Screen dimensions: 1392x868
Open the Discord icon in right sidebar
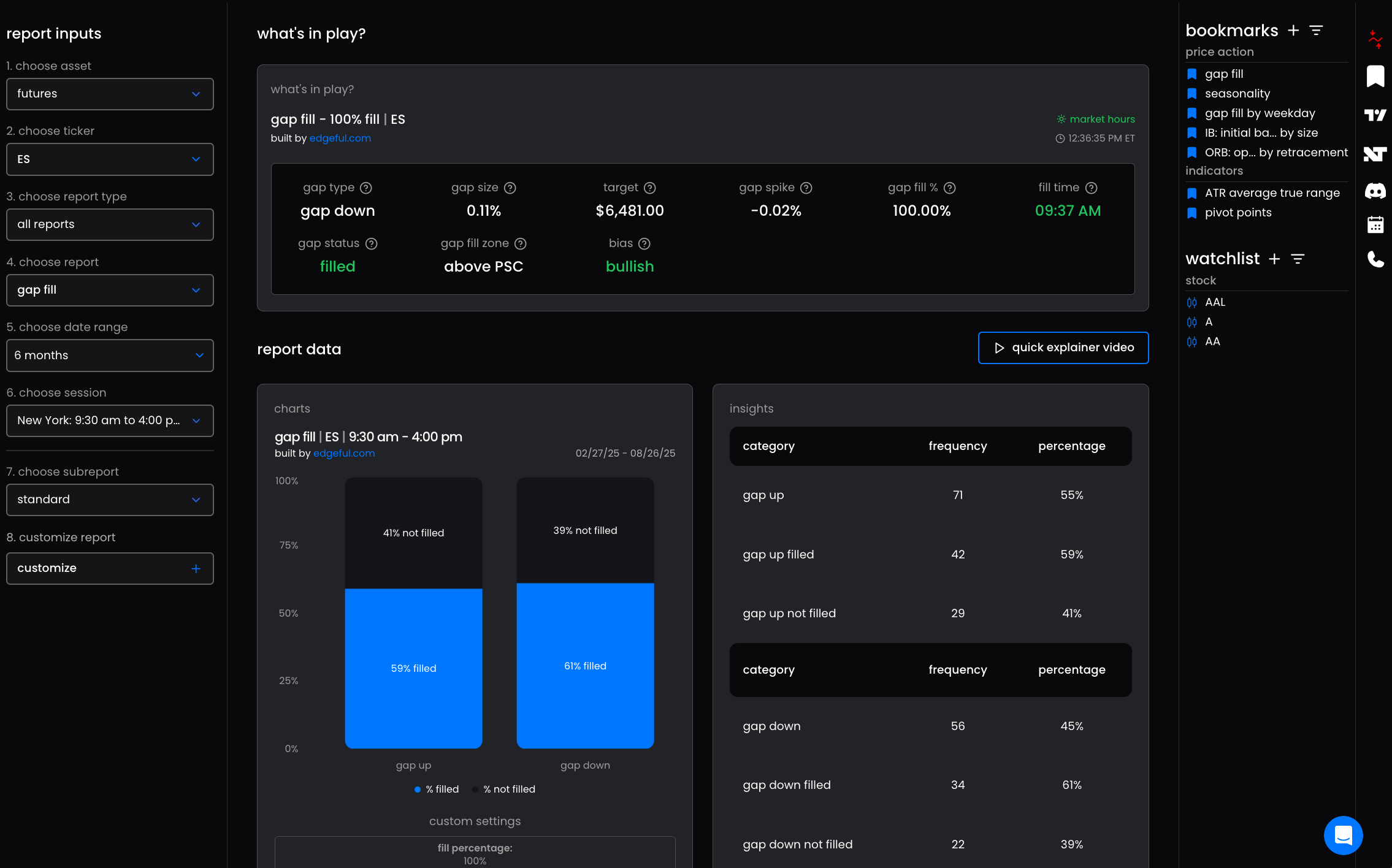tap(1375, 191)
